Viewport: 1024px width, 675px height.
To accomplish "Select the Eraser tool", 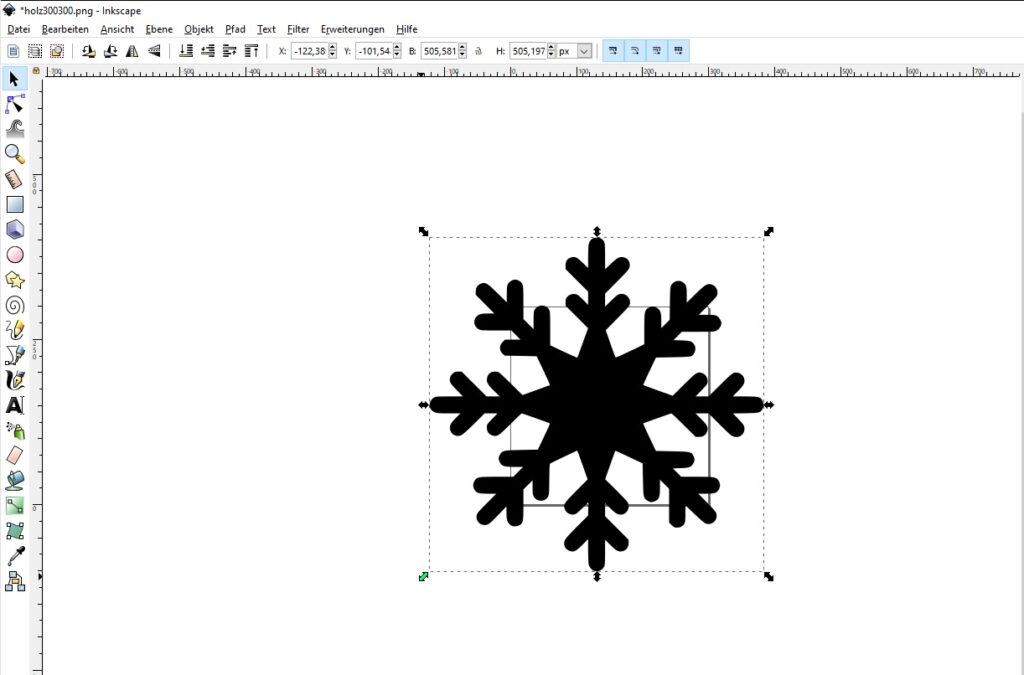I will point(14,455).
